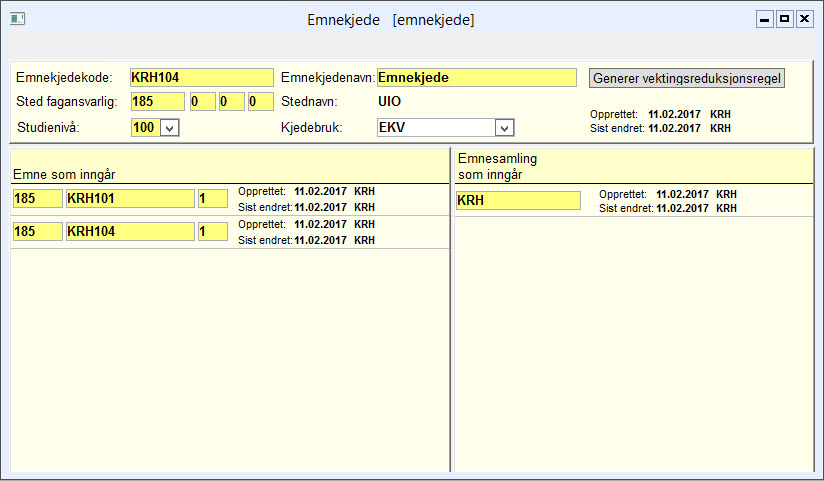Click the KRH104 field in the Emne list
Screen dimensions: 824x481
click(130, 231)
